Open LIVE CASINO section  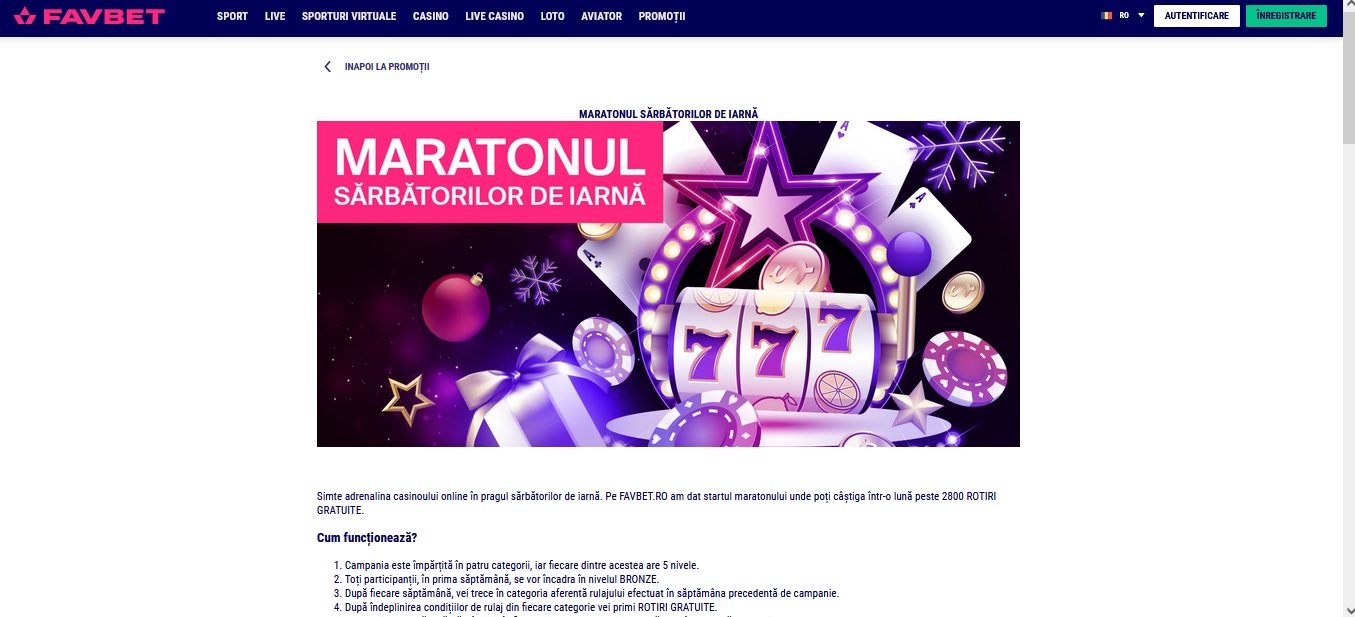494,17
